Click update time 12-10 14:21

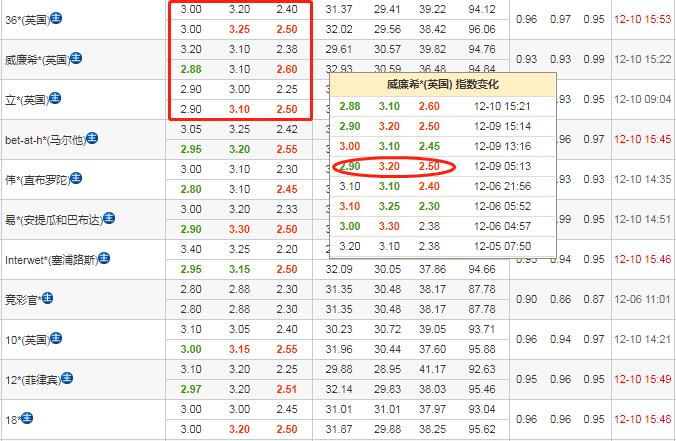pyautogui.click(x=642, y=339)
